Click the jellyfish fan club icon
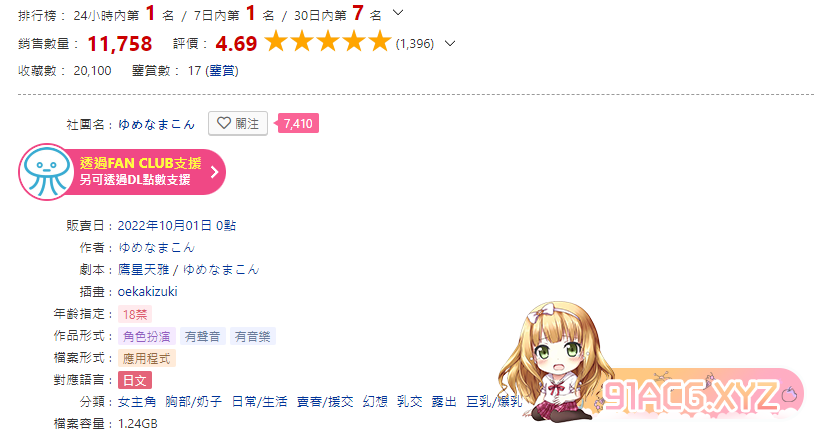The width and height of the screenshot is (836, 444). (46, 172)
